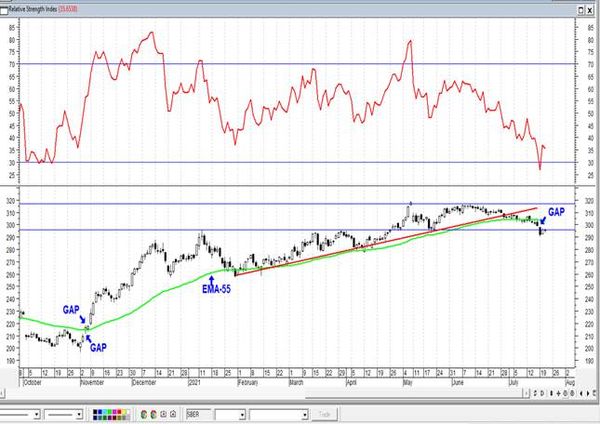Open the second line width dropdown

[x=79, y=414]
